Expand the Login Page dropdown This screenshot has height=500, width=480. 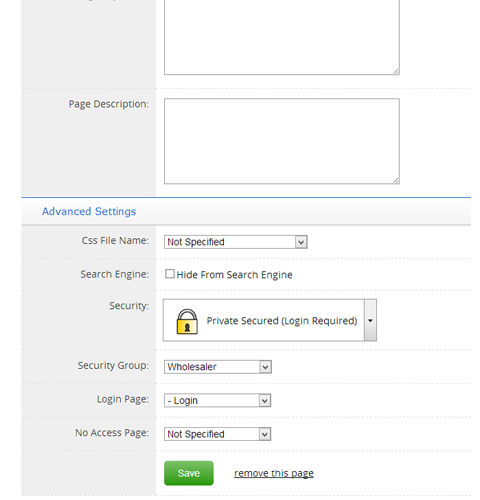coord(217,400)
